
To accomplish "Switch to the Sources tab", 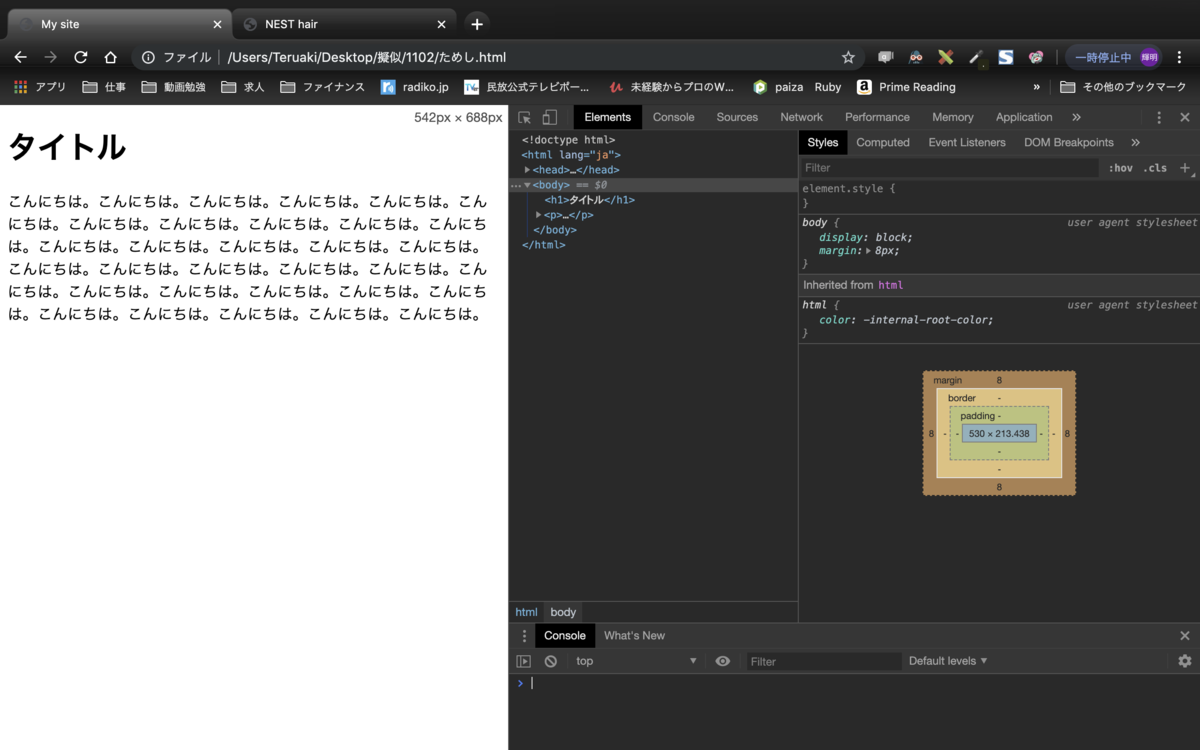I will coord(737,117).
